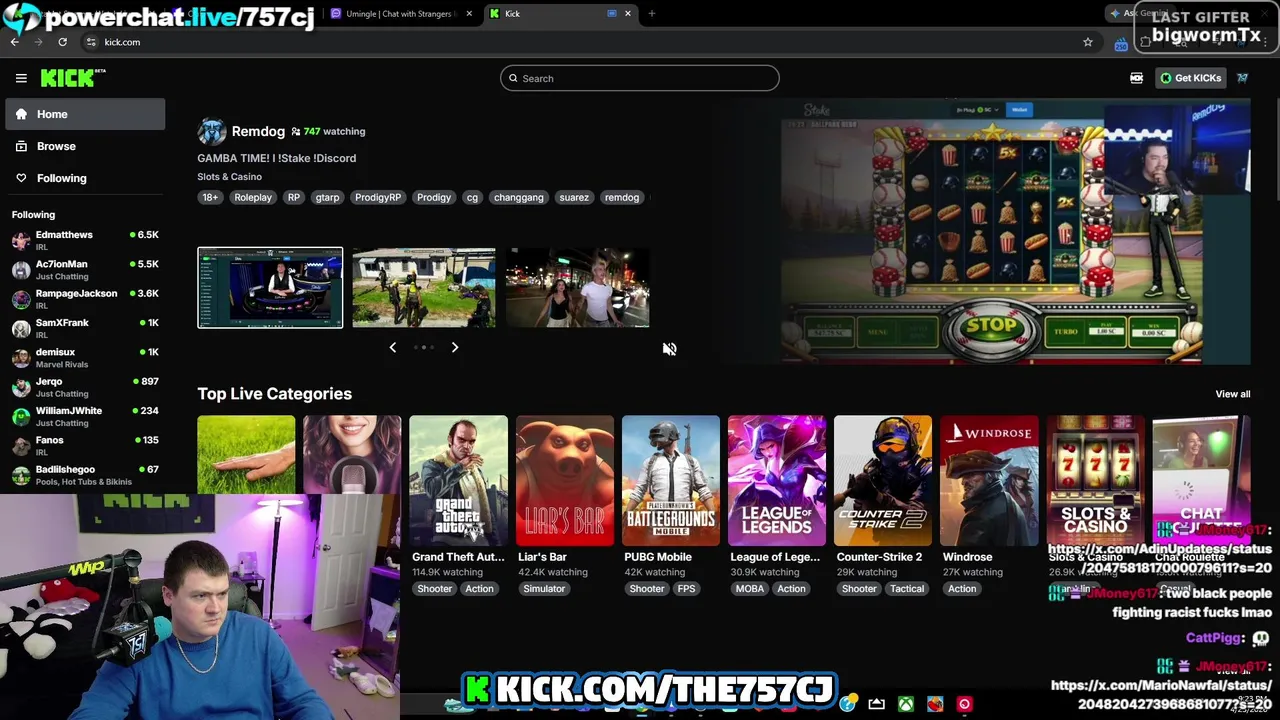Bookmark this page with star icon
The width and height of the screenshot is (1280, 720).
coord(1087,42)
